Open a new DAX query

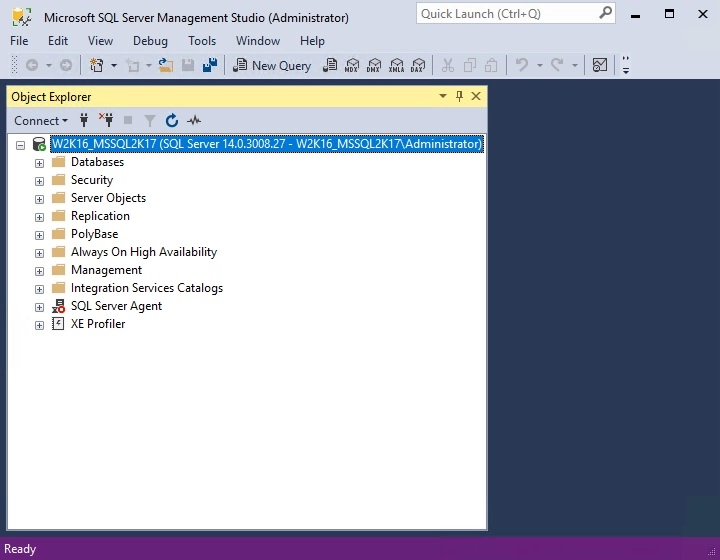pyautogui.click(x=418, y=66)
